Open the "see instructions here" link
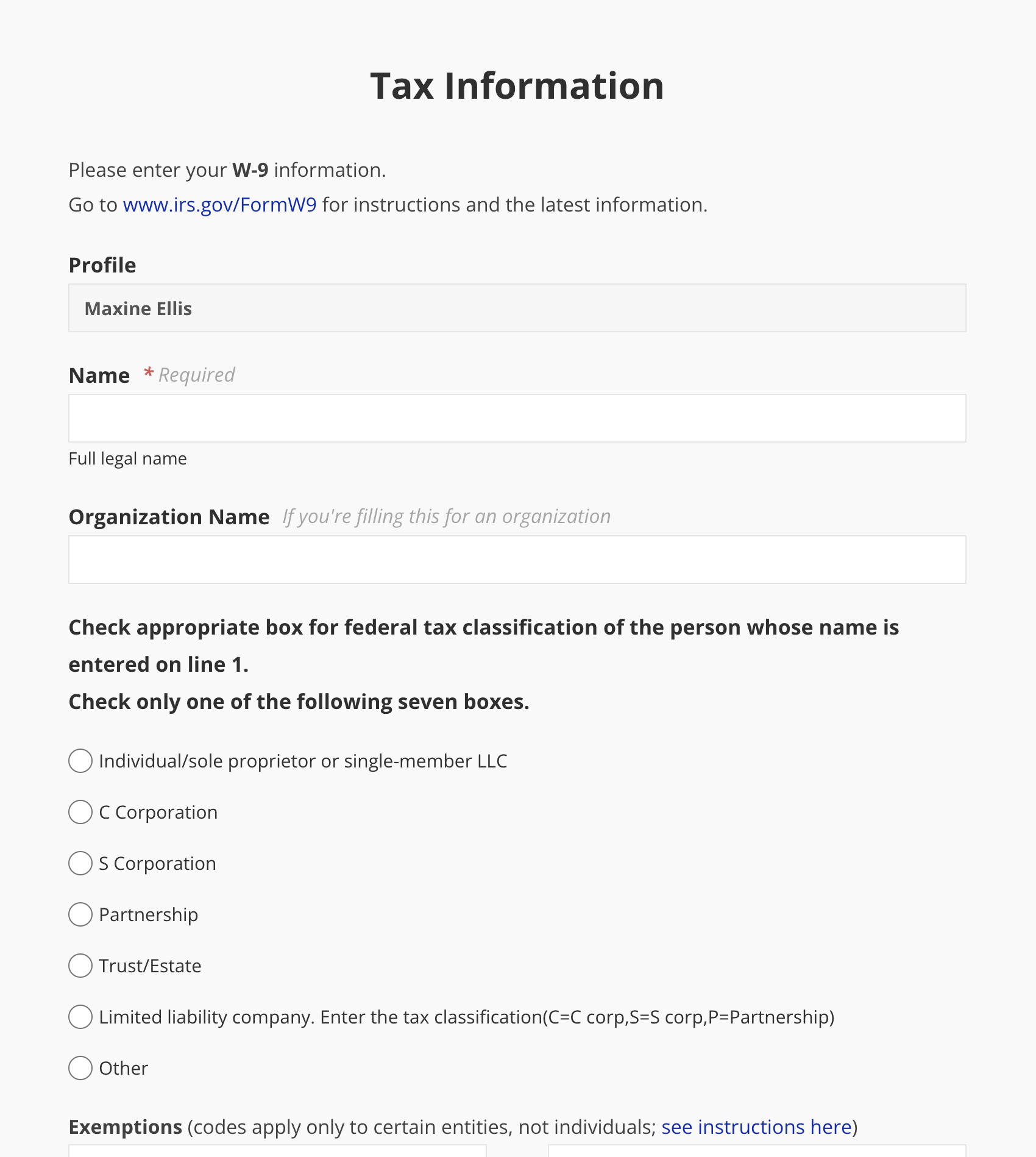Screen dimensions: 1036x1157 (756, 1127)
